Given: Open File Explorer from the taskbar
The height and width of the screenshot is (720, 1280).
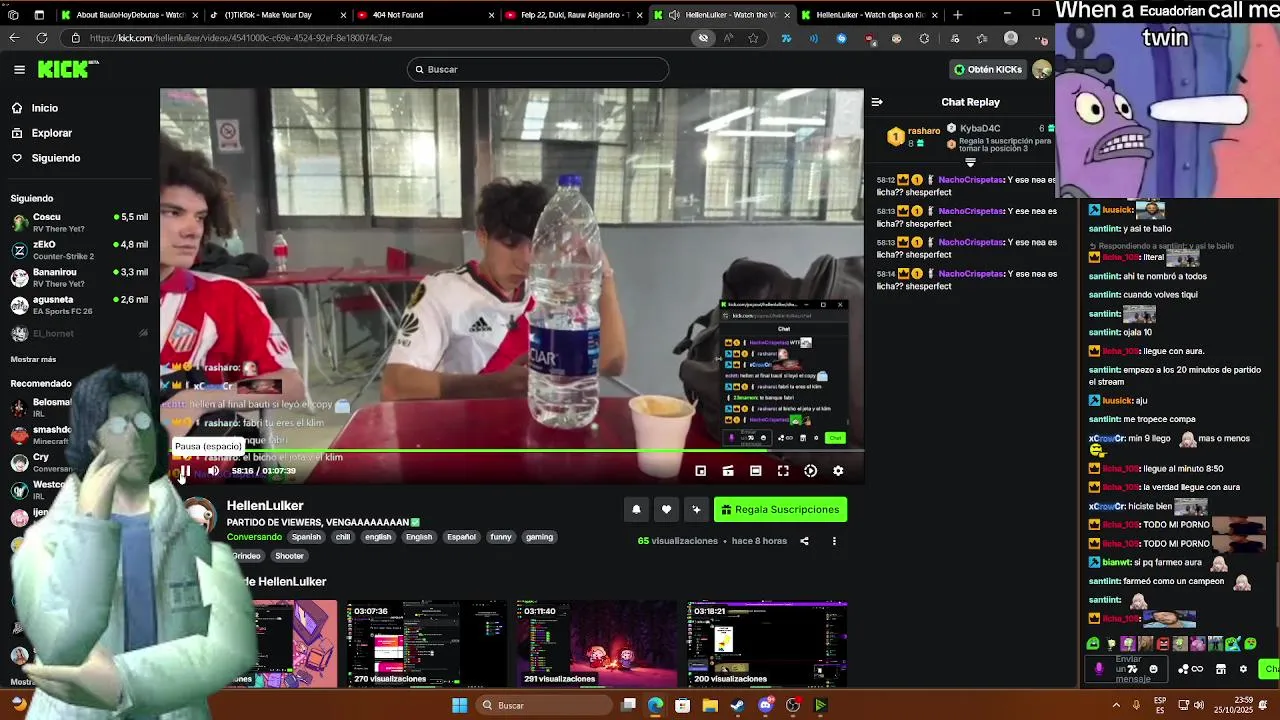Looking at the screenshot, I should click(710, 705).
